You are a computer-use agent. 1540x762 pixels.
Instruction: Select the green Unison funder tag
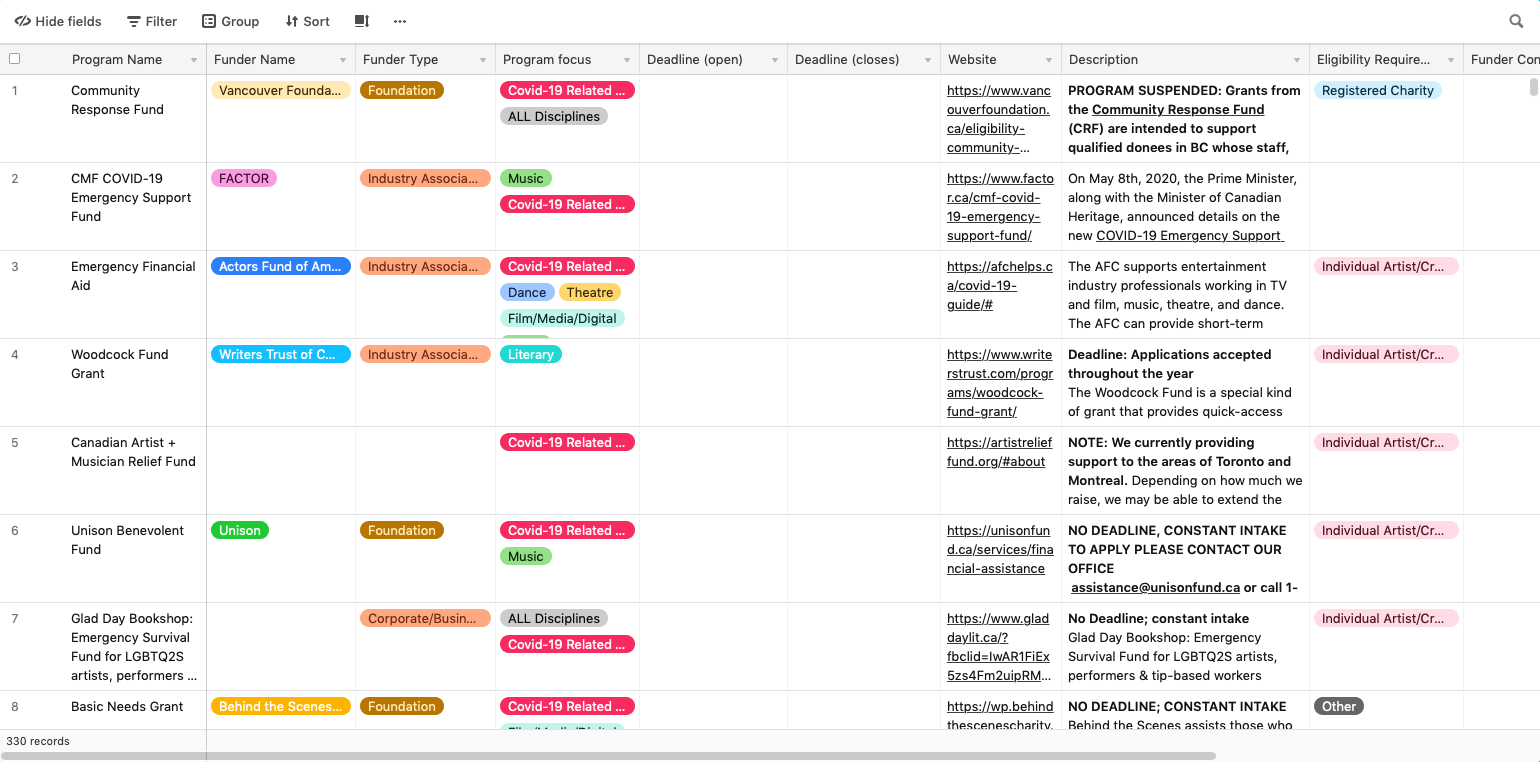[240, 530]
